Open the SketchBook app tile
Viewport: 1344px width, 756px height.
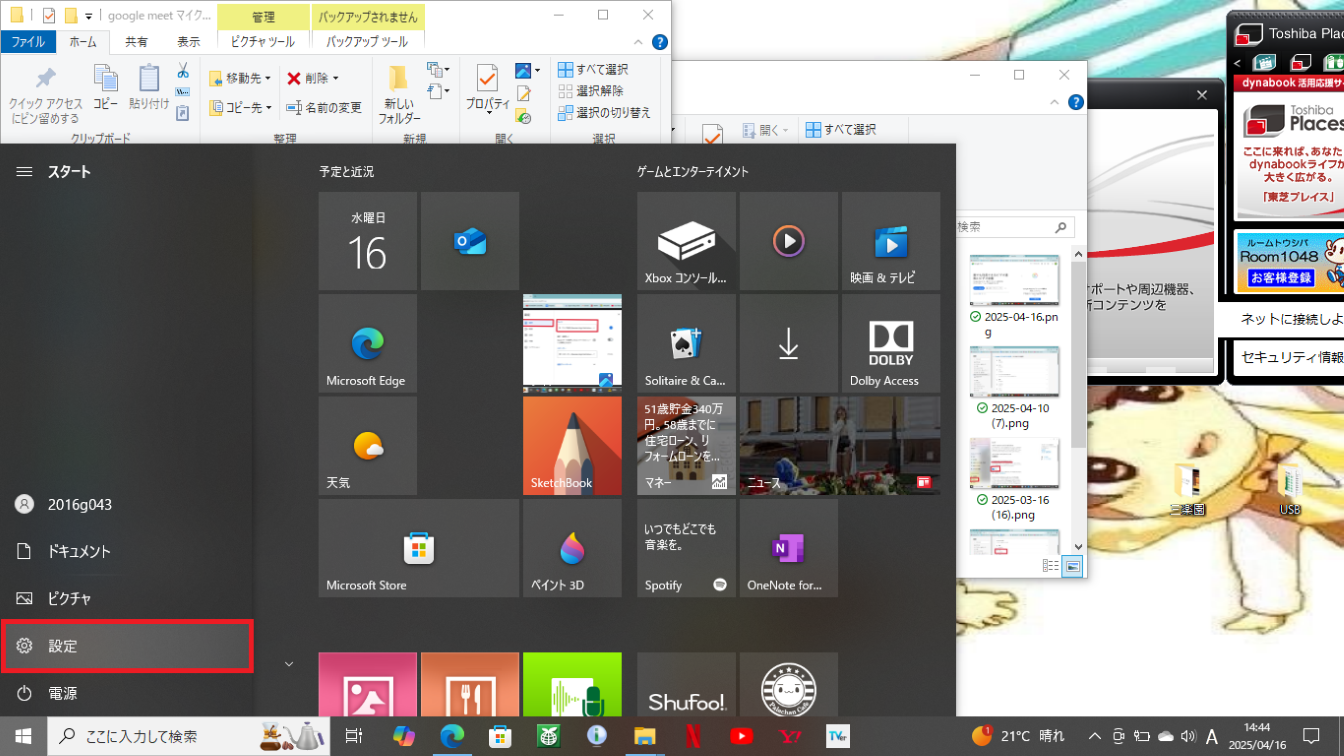pos(572,445)
